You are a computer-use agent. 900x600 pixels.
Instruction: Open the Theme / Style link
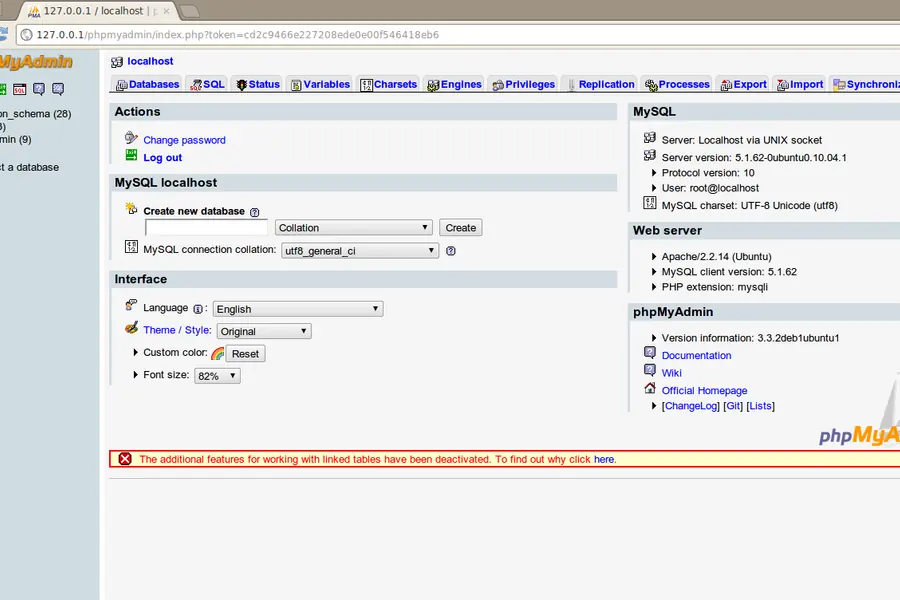point(177,330)
